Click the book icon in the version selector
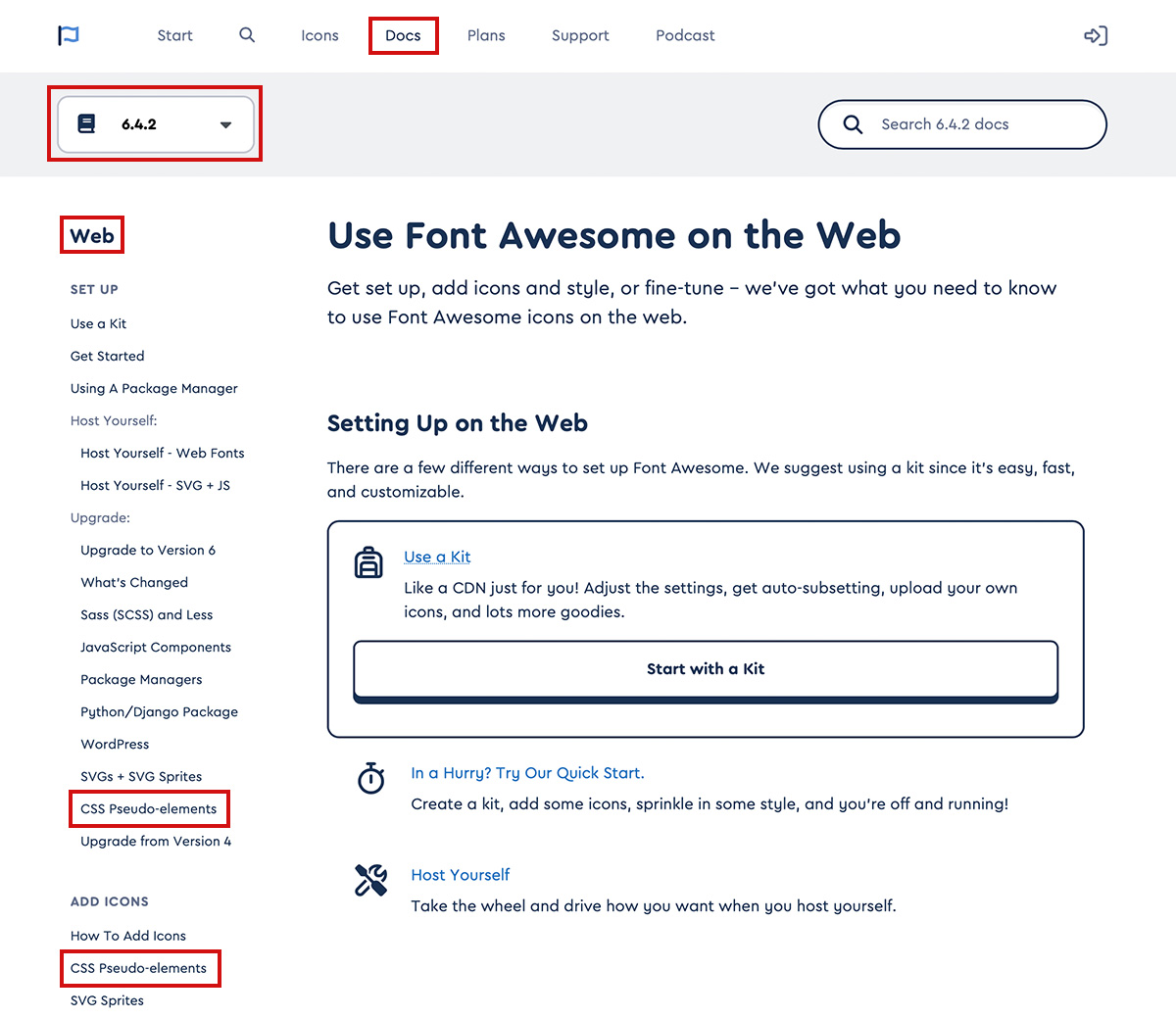Screen dimensions: 1176x1019 click(x=86, y=124)
